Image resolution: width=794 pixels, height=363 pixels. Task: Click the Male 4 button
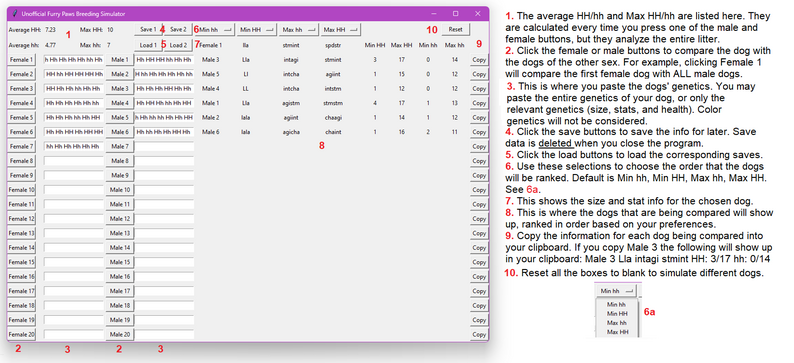click(x=120, y=103)
